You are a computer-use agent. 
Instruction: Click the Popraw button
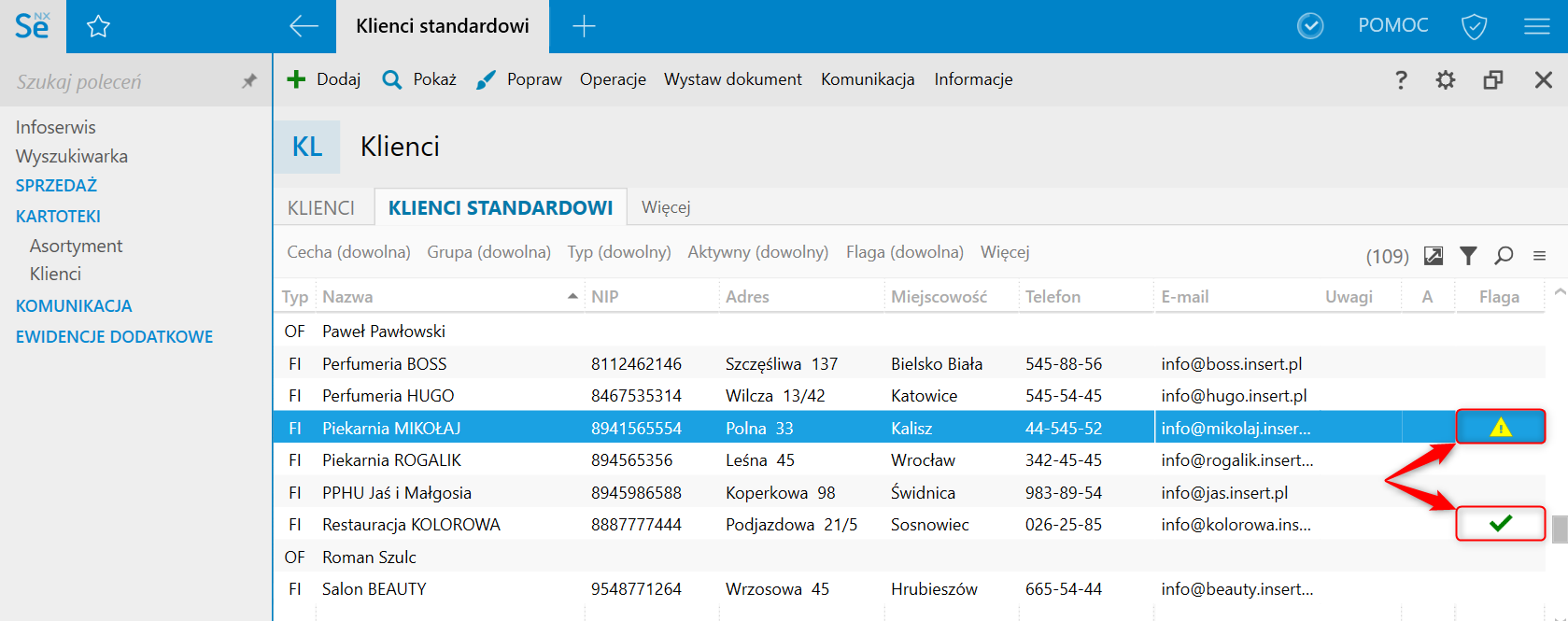(519, 80)
